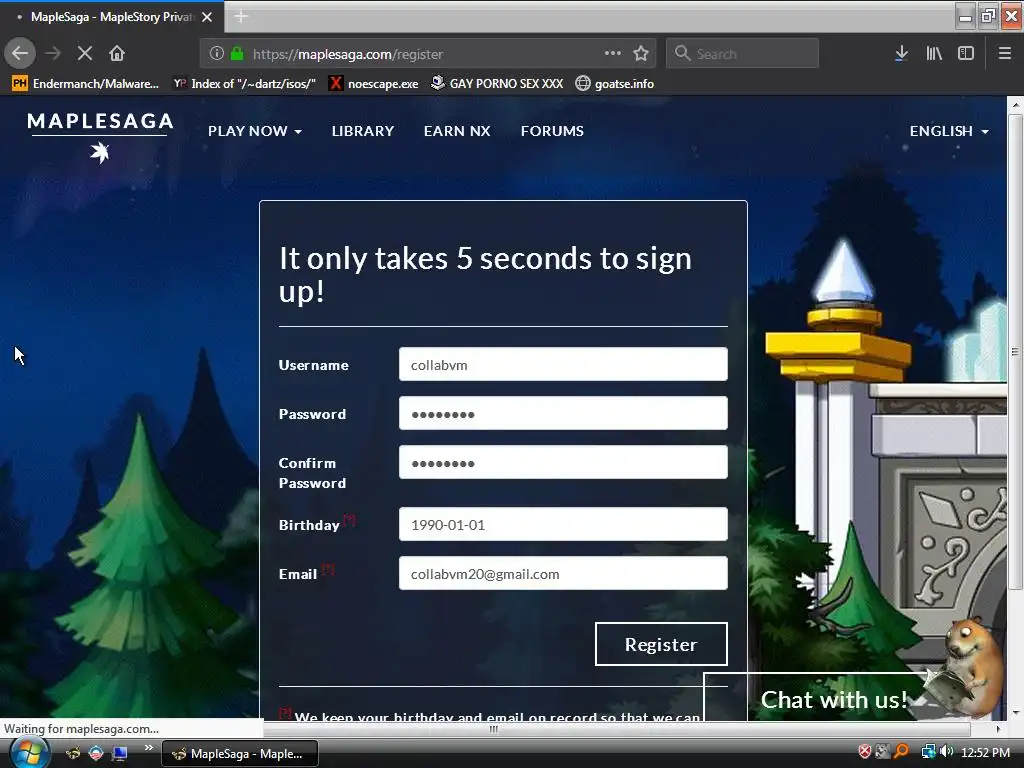Click the Username field
1024x768 pixels.
tap(563, 364)
